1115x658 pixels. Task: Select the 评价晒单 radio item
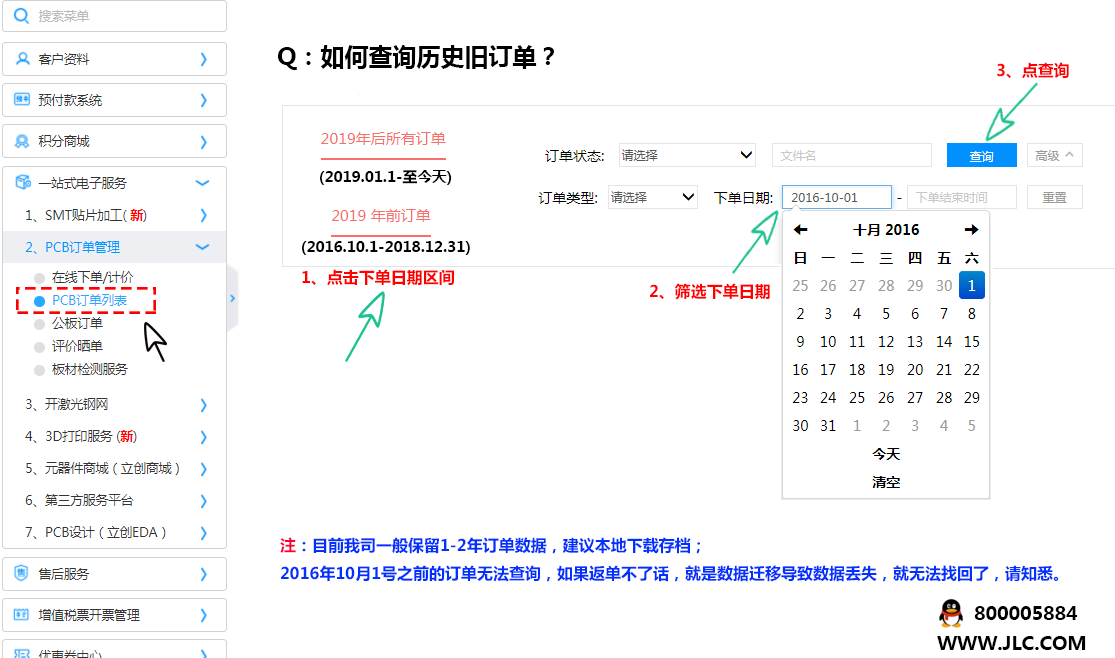(40, 347)
